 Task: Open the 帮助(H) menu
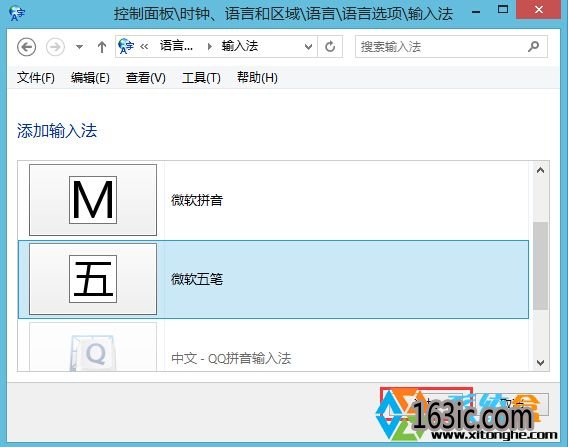coord(257,78)
